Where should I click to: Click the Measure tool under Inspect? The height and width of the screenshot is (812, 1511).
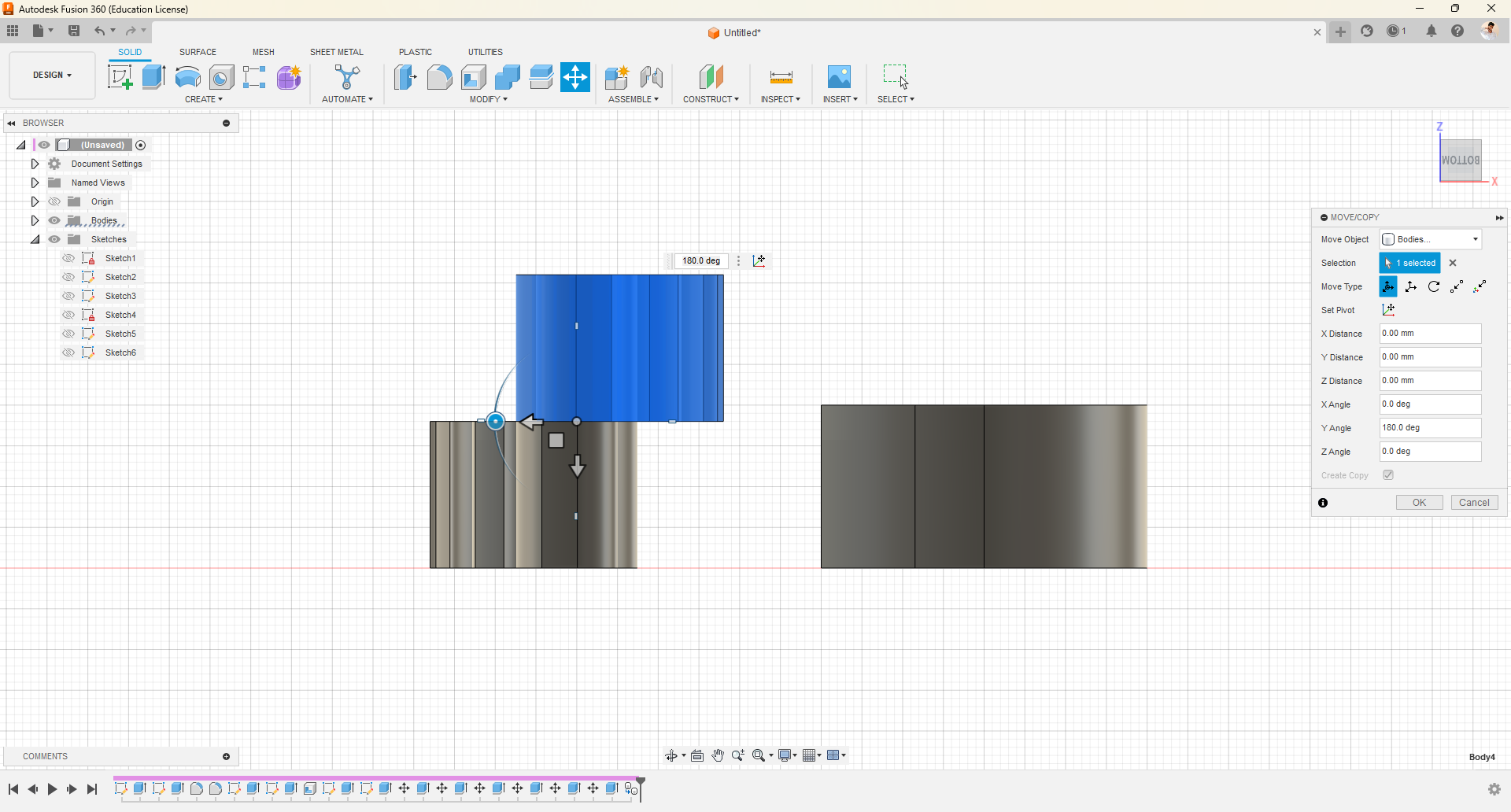781,77
